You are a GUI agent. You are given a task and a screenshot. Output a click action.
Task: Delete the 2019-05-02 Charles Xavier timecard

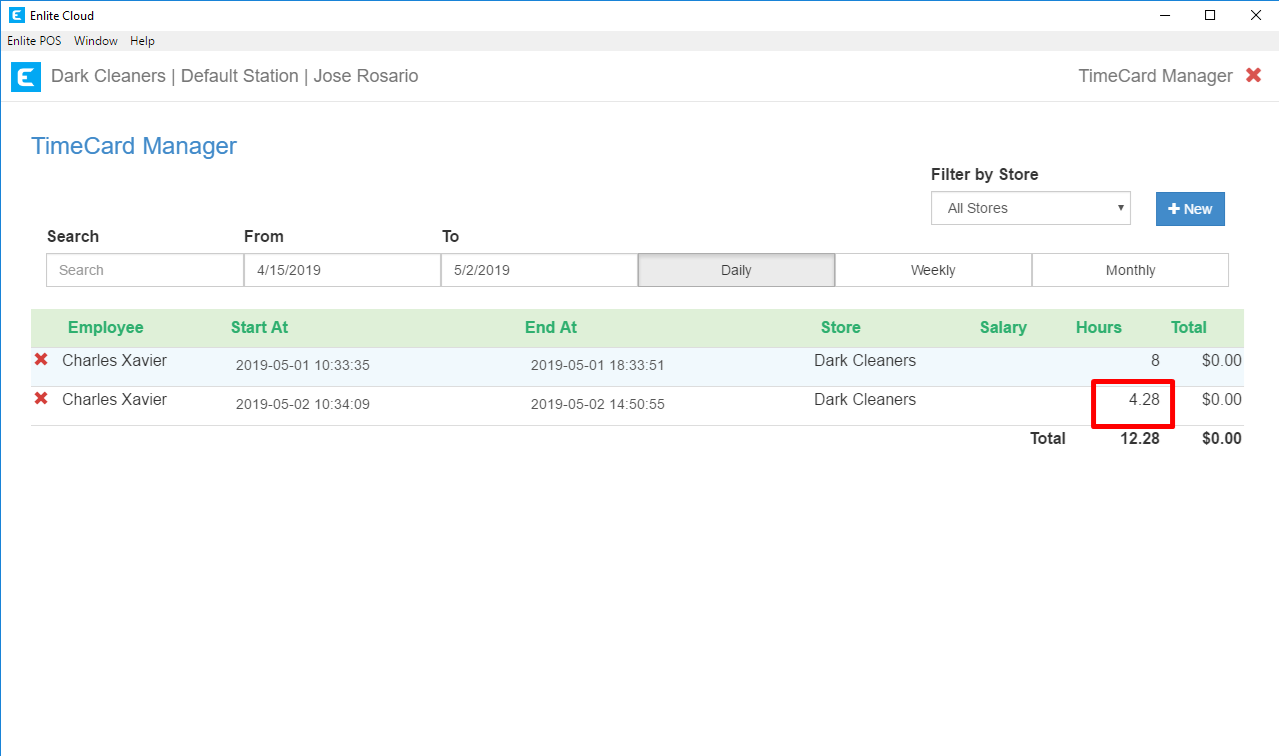pyautogui.click(x=41, y=399)
